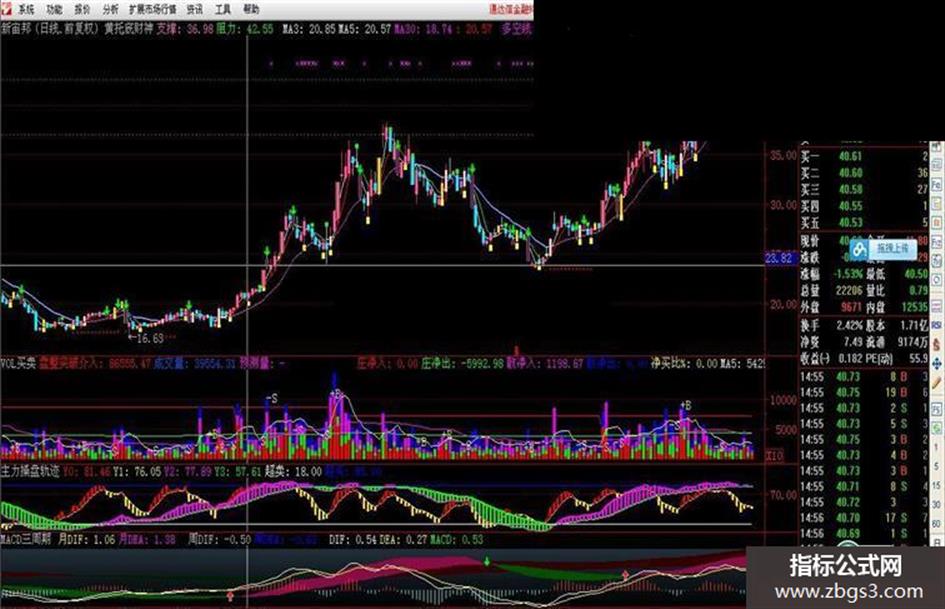The image size is (945, 609).
Task: Click the 16.63 low price marker on chart
Action: 149,338
